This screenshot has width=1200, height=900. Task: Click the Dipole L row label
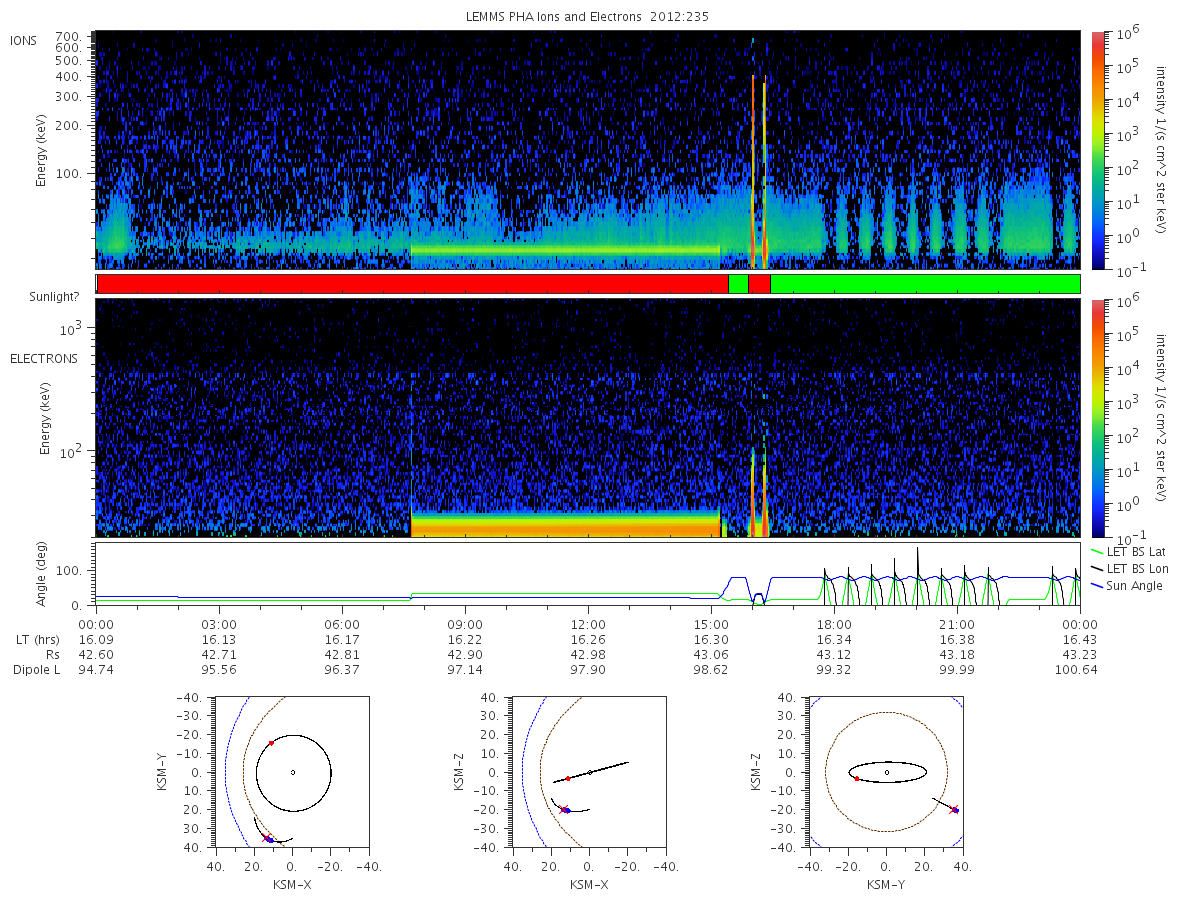[36, 669]
